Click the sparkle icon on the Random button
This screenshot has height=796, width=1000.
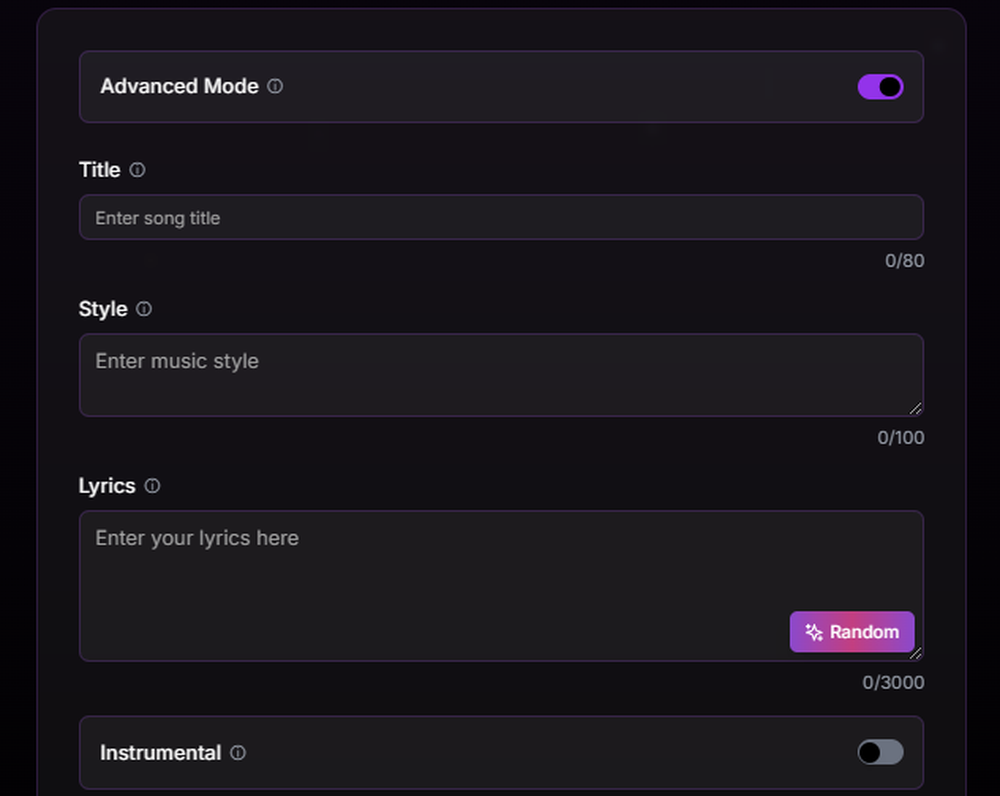814,632
